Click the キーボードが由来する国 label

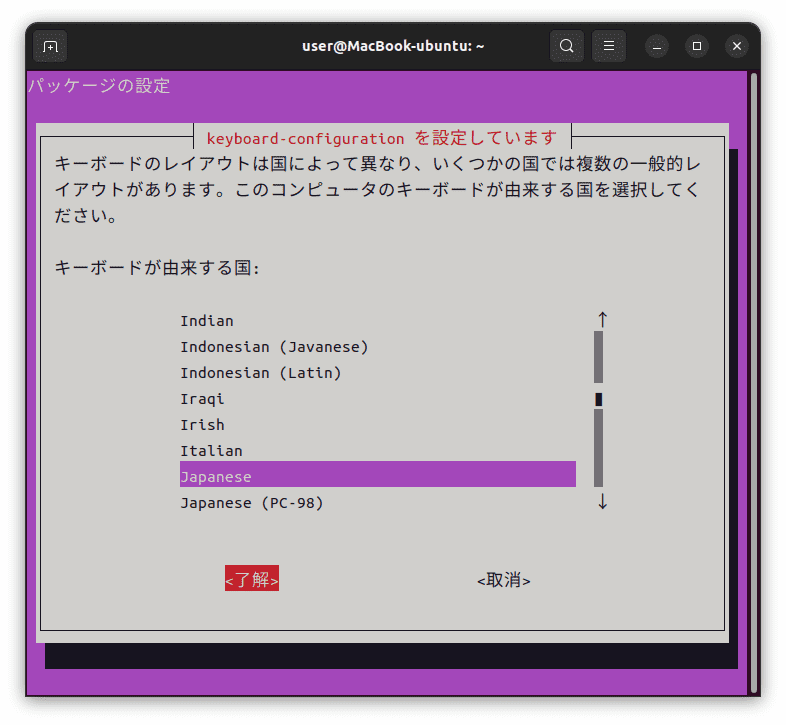point(157,268)
